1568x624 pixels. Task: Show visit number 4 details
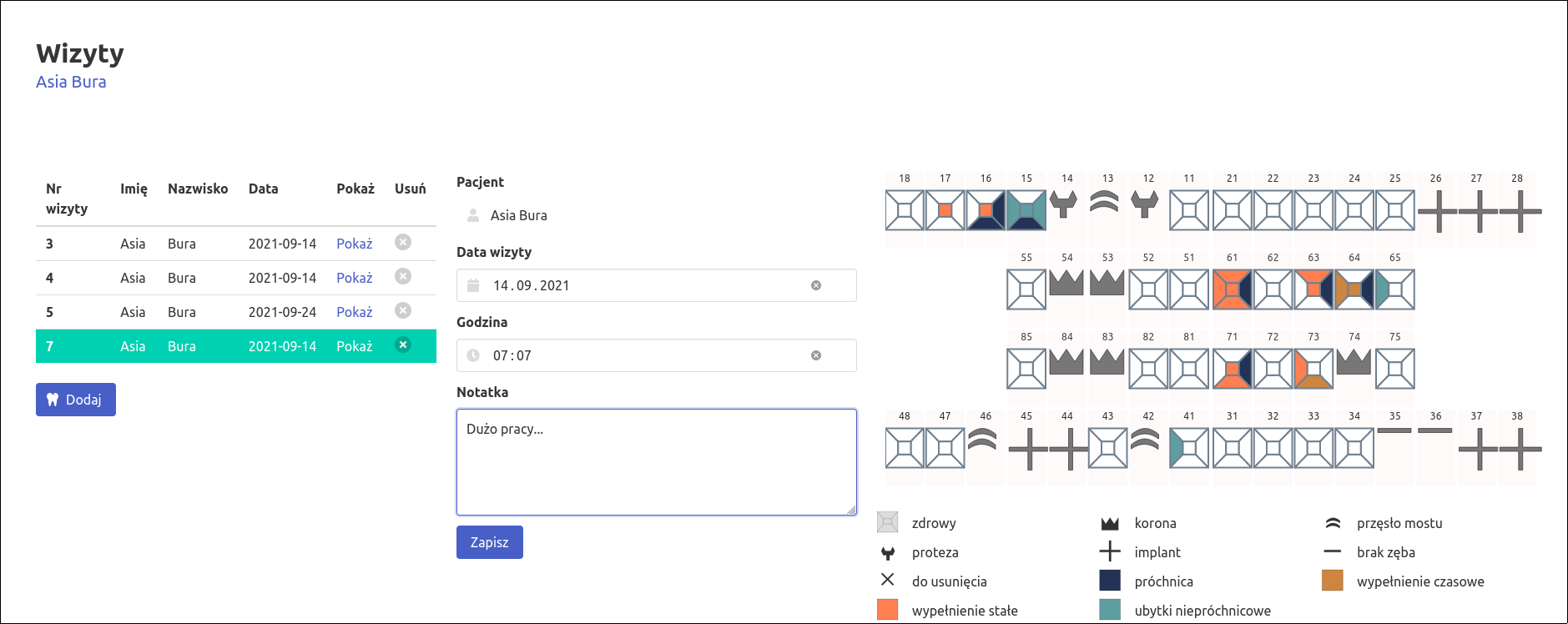354,278
